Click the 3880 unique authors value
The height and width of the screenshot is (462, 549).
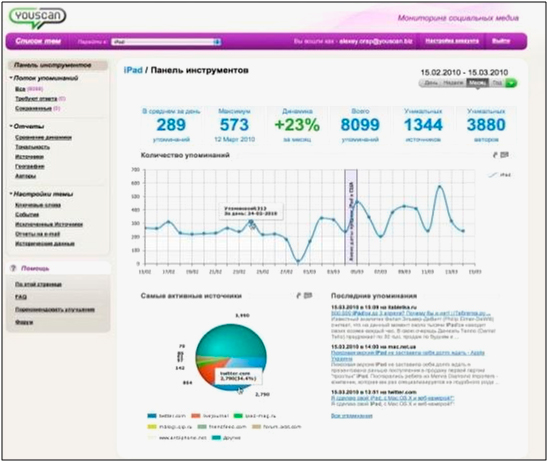click(x=486, y=125)
